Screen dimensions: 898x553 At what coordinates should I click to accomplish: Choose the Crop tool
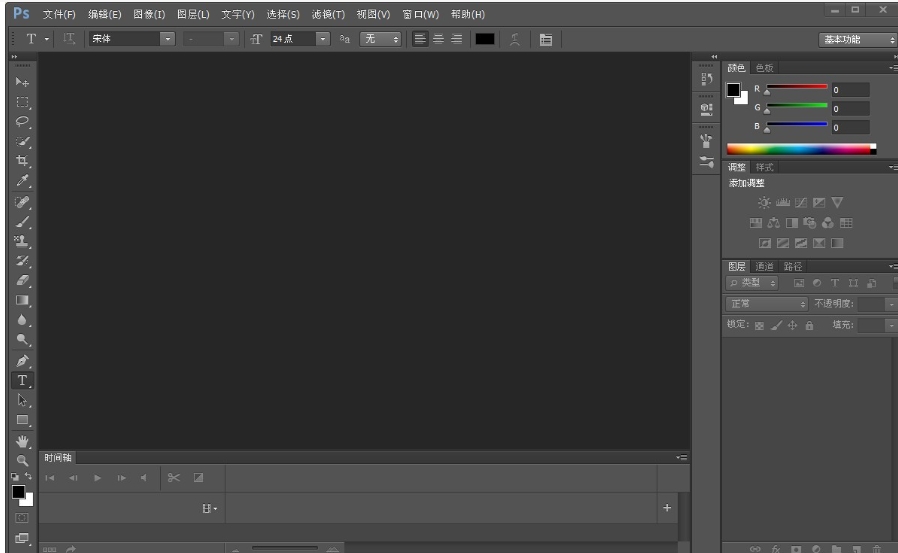pyautogui.click(x=22, y=161)
